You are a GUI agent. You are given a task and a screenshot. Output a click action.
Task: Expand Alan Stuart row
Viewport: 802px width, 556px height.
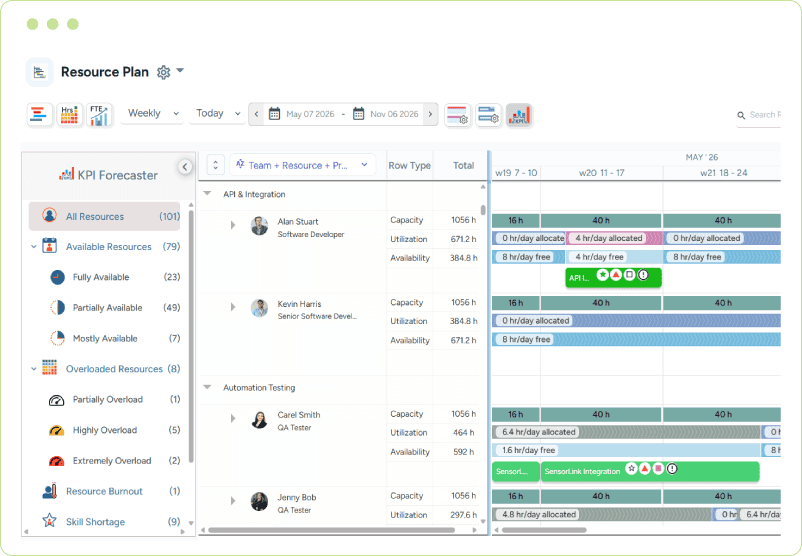233,225
